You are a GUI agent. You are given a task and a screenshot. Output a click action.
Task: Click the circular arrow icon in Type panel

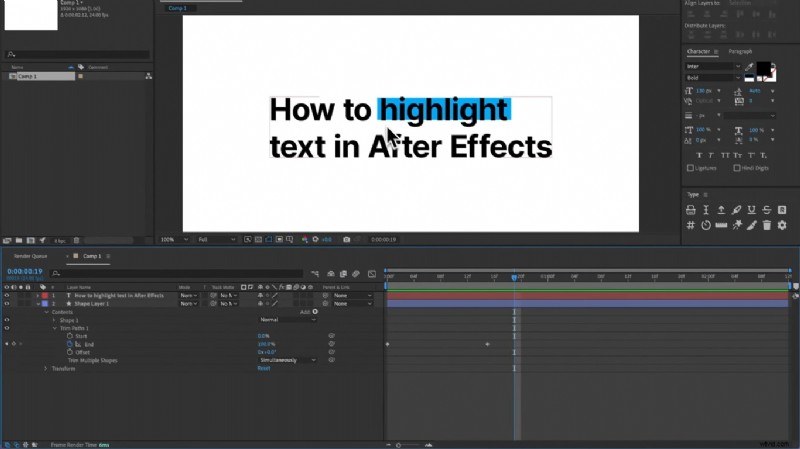coord(706,225)
